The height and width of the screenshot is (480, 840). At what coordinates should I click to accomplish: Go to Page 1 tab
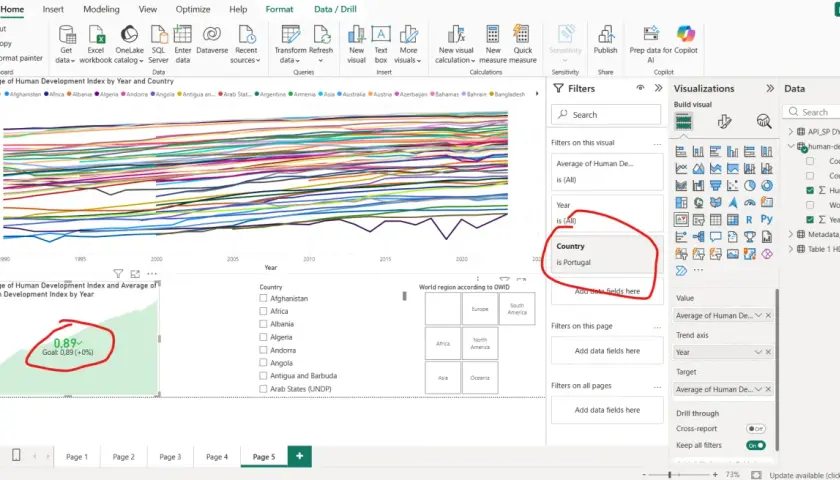pos(77,456)
